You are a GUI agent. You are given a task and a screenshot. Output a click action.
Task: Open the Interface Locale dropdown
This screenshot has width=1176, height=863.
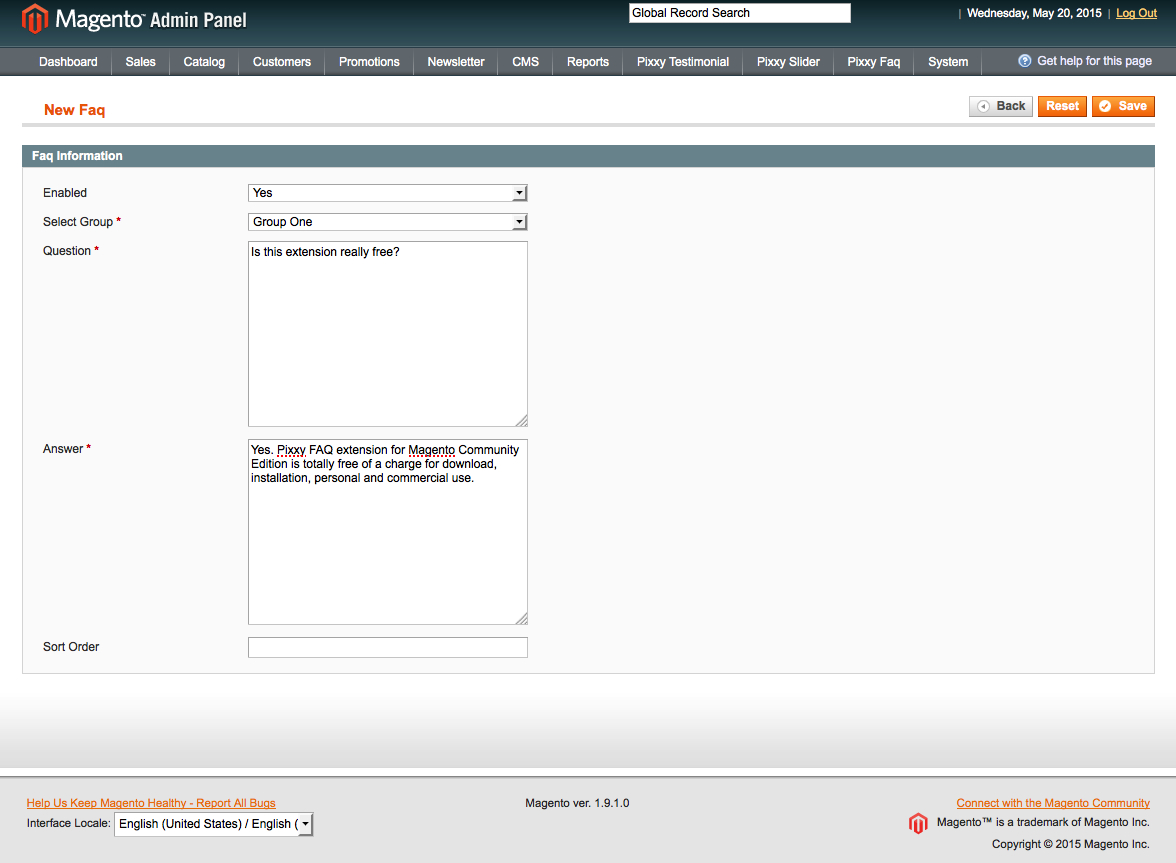click(x=214, y=824)
